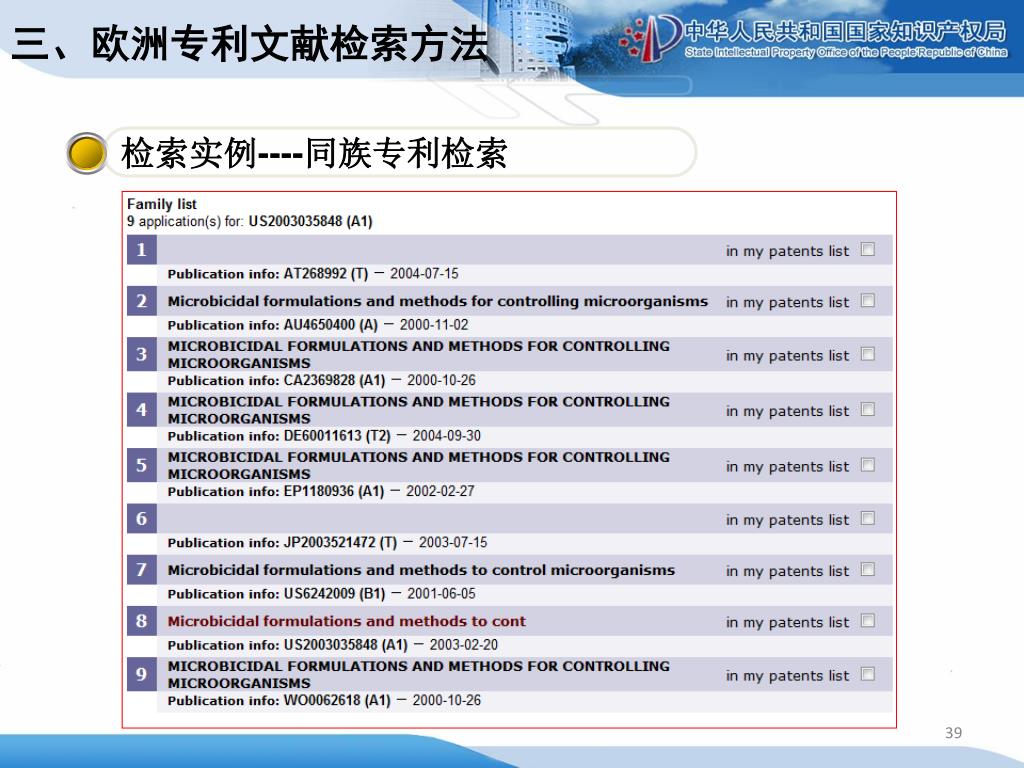Open title link of family entry 3
The height and width of the screenshot is (768, 1024).
pos(419,355)
